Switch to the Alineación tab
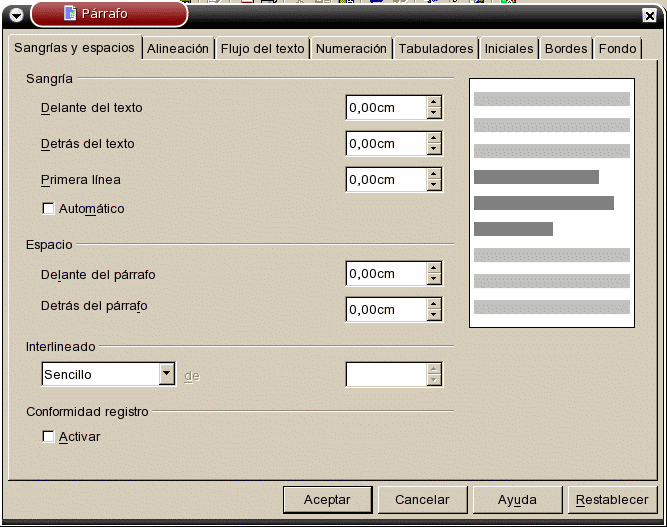Image resolution: width=667 pixels, height=527 pixels. (x=178, y=49)
